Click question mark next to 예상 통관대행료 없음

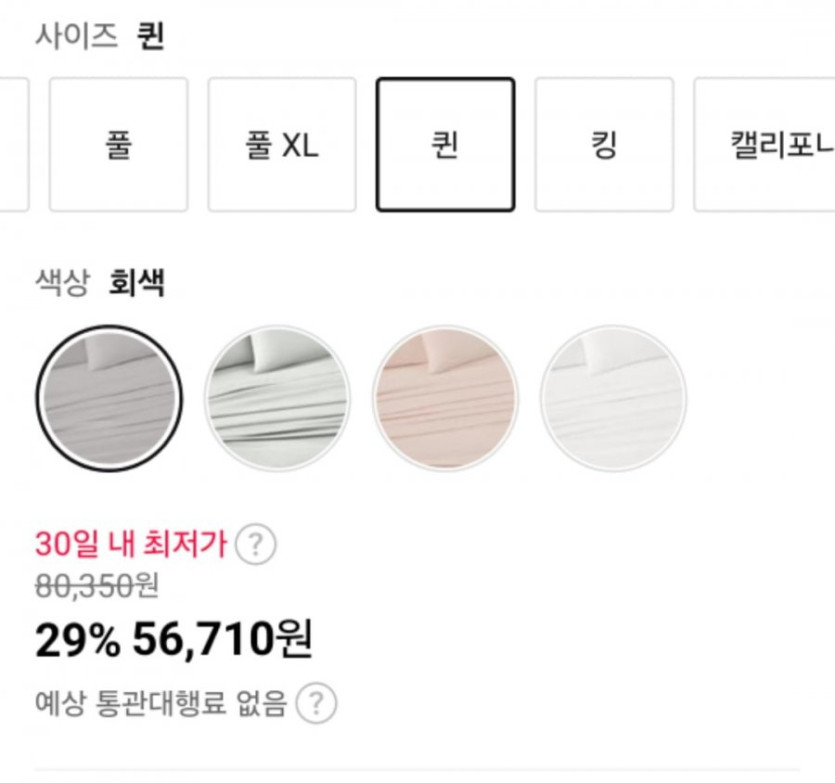[x=316, y=703]
